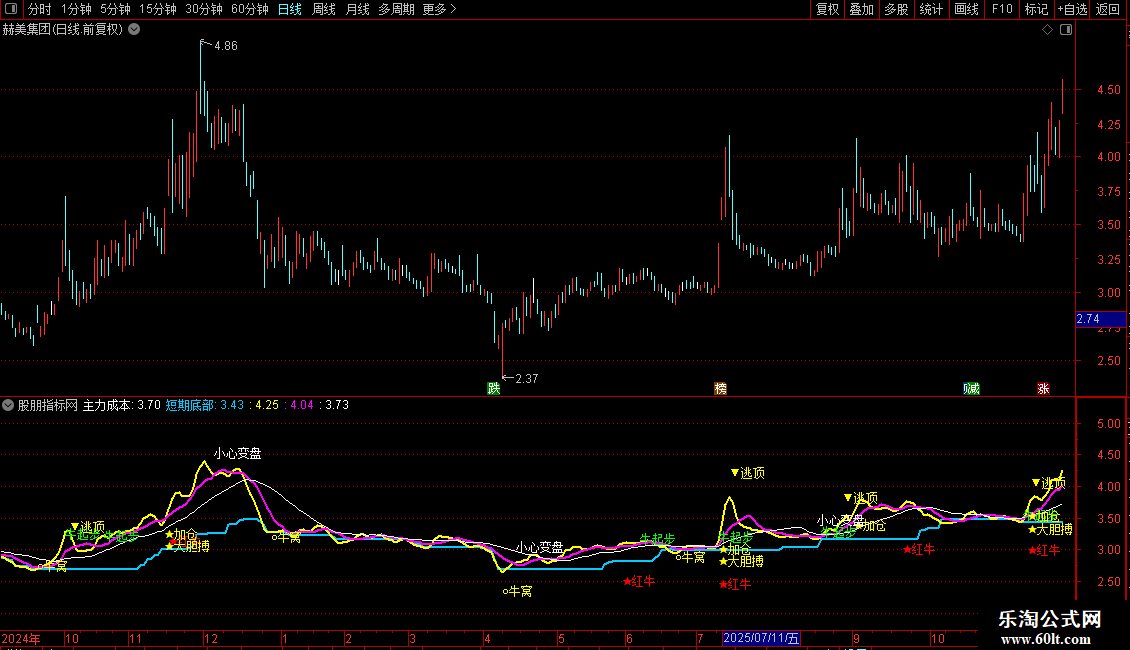Open F10 company information
The width and height of the screenshot is (1130, 650).
1002,9
